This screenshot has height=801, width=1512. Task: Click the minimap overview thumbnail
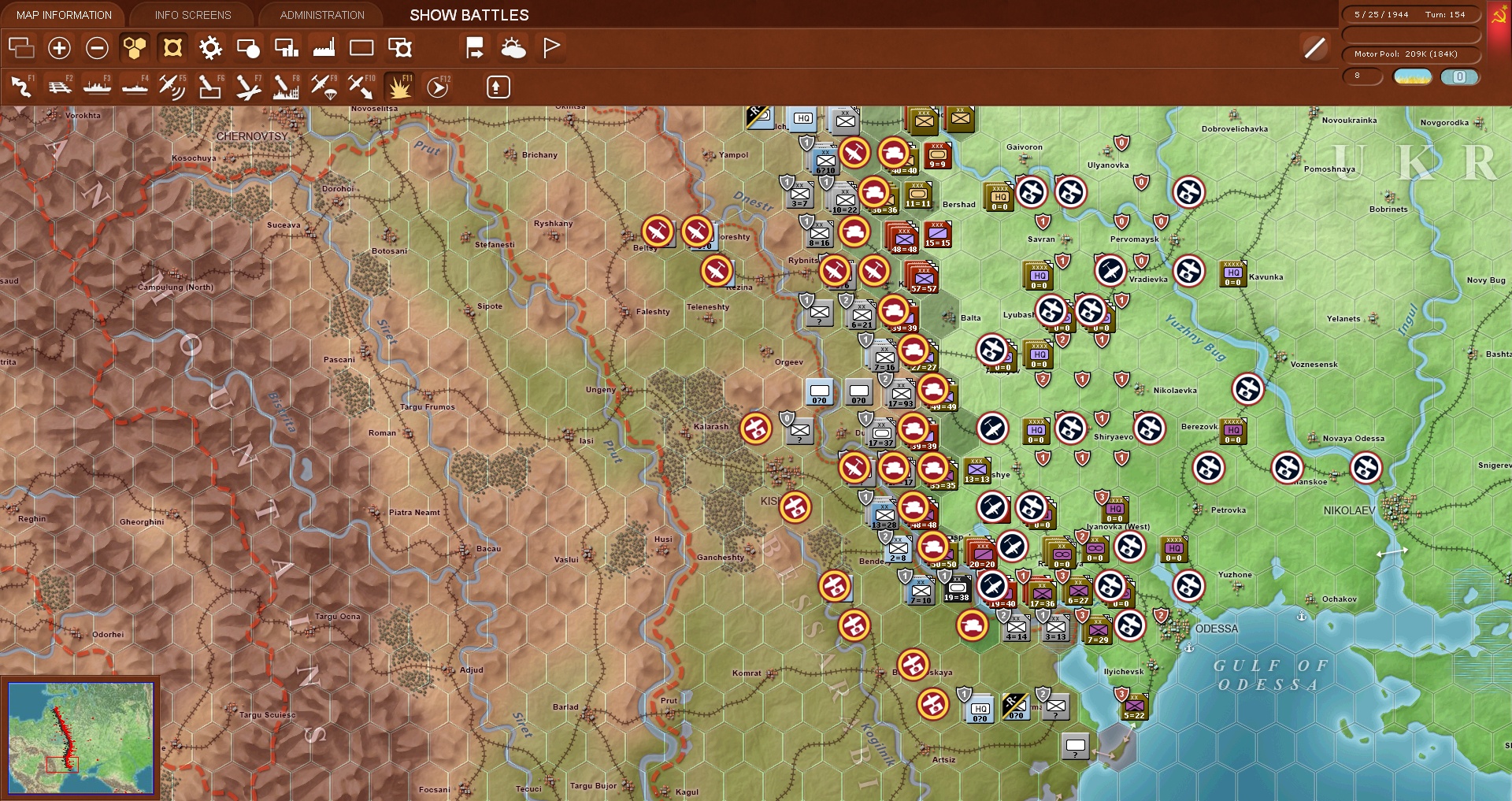[x=80, y=737]
